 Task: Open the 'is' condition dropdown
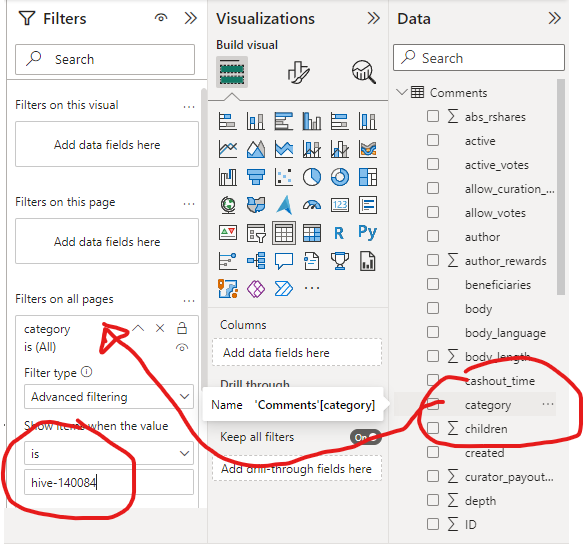click(109, 453)
